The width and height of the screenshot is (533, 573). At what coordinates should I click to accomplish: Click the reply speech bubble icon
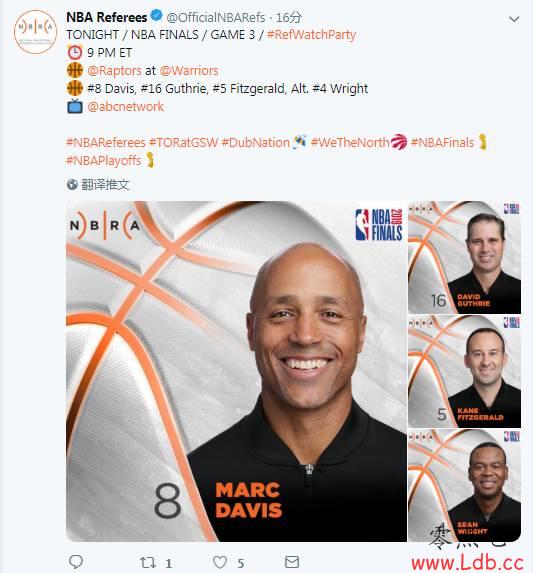(76, 562)
